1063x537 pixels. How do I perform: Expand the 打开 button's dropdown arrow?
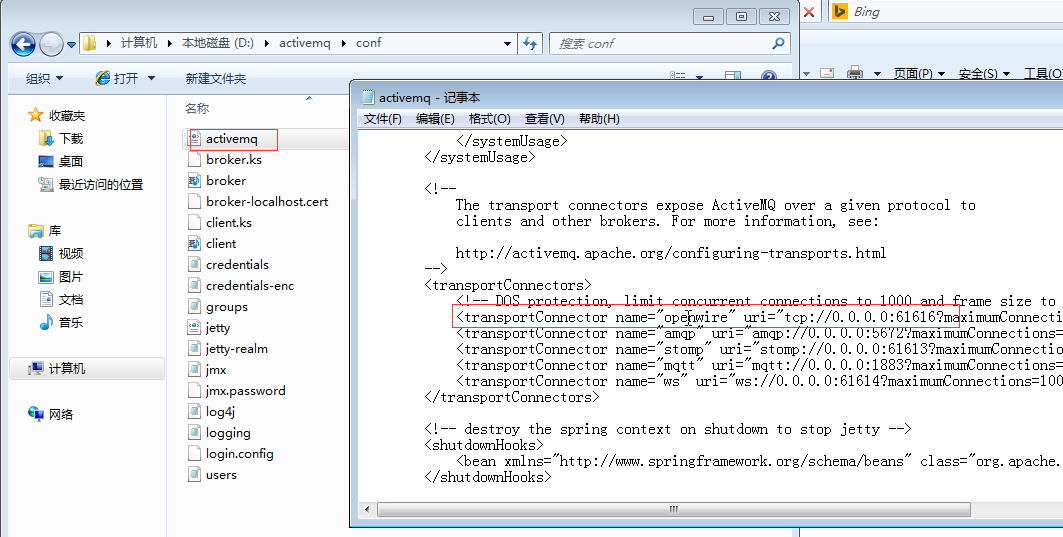pyautogui.click(x=151, y=79)
